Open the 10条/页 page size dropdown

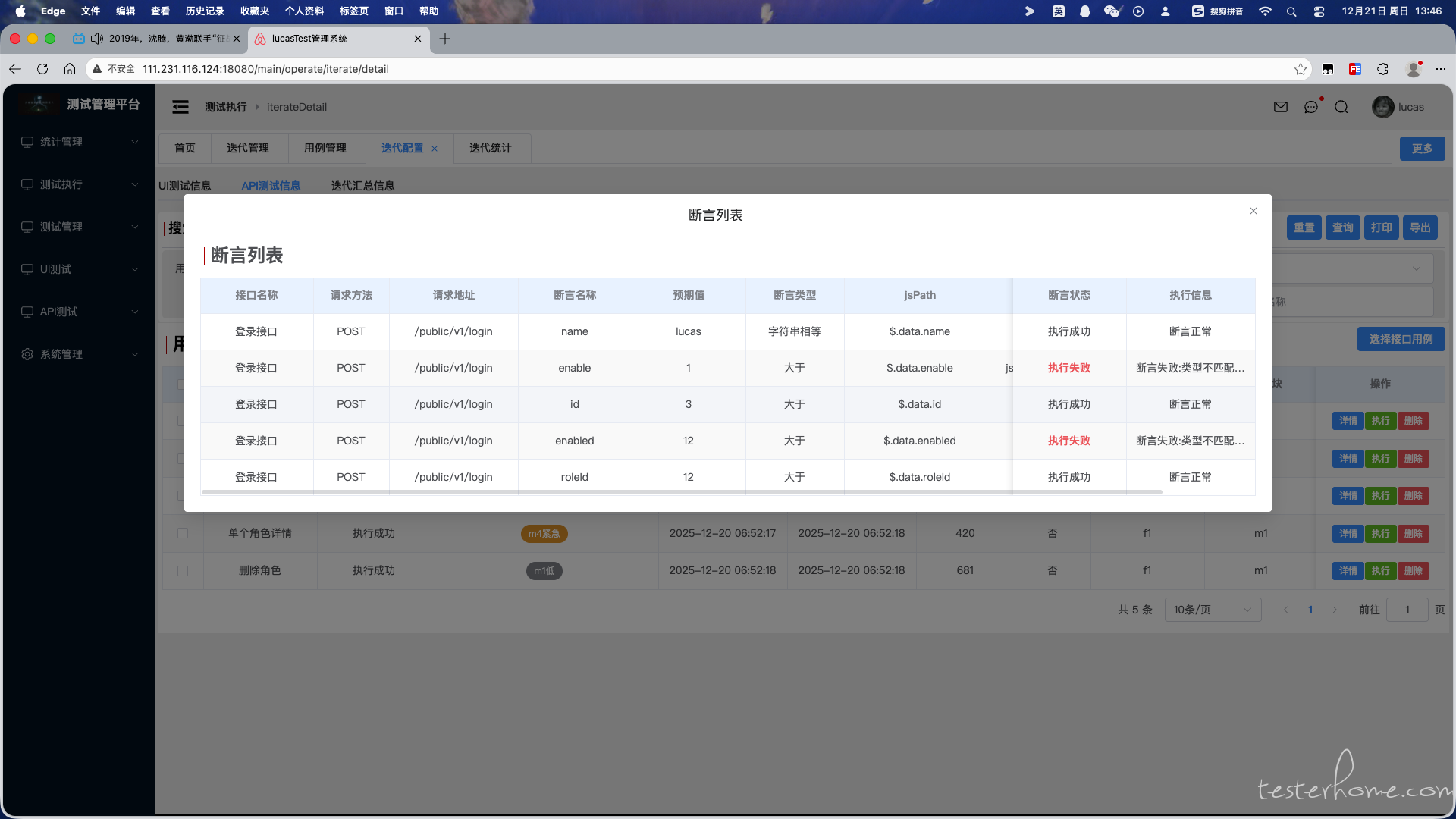[1212, 610]
